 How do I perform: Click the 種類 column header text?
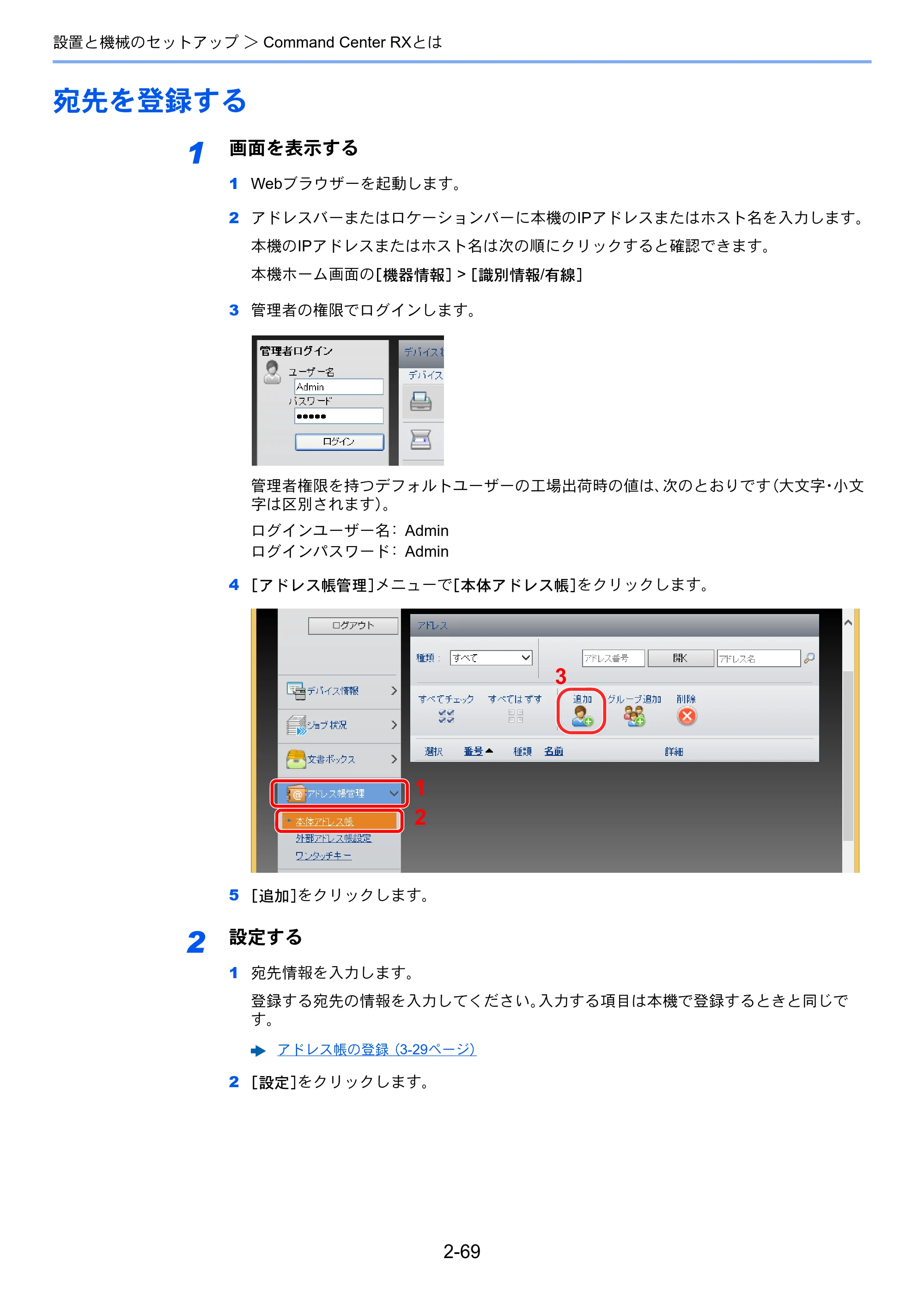point(523,751)
